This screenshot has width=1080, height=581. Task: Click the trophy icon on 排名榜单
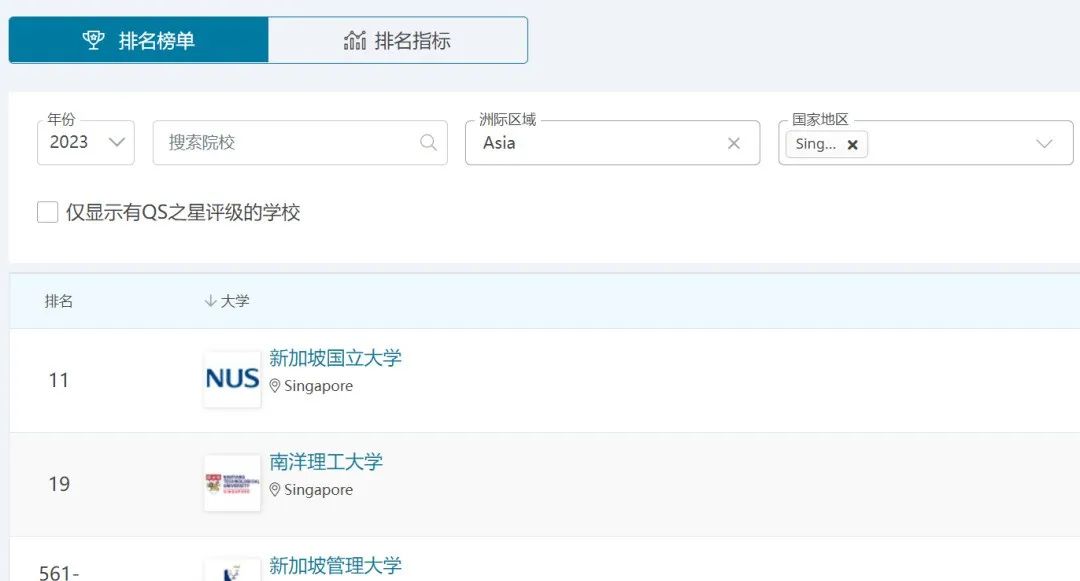pyautogui.click(x=94, y=40)
